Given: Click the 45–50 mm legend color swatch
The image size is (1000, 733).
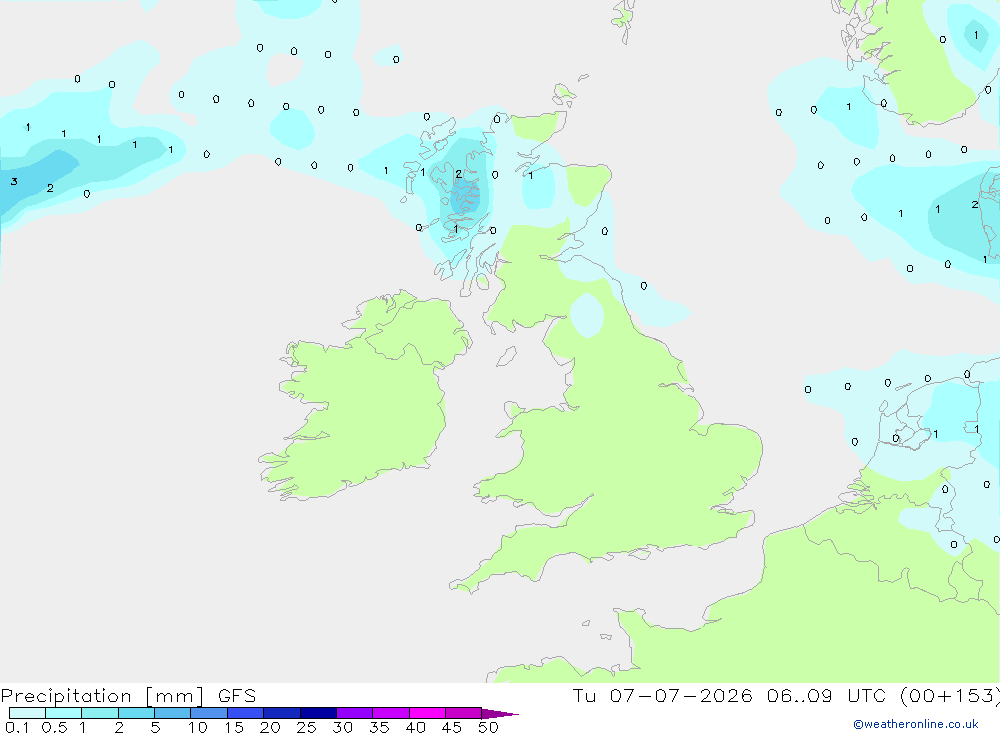Looking at the screenshot, I should (463, 713).
